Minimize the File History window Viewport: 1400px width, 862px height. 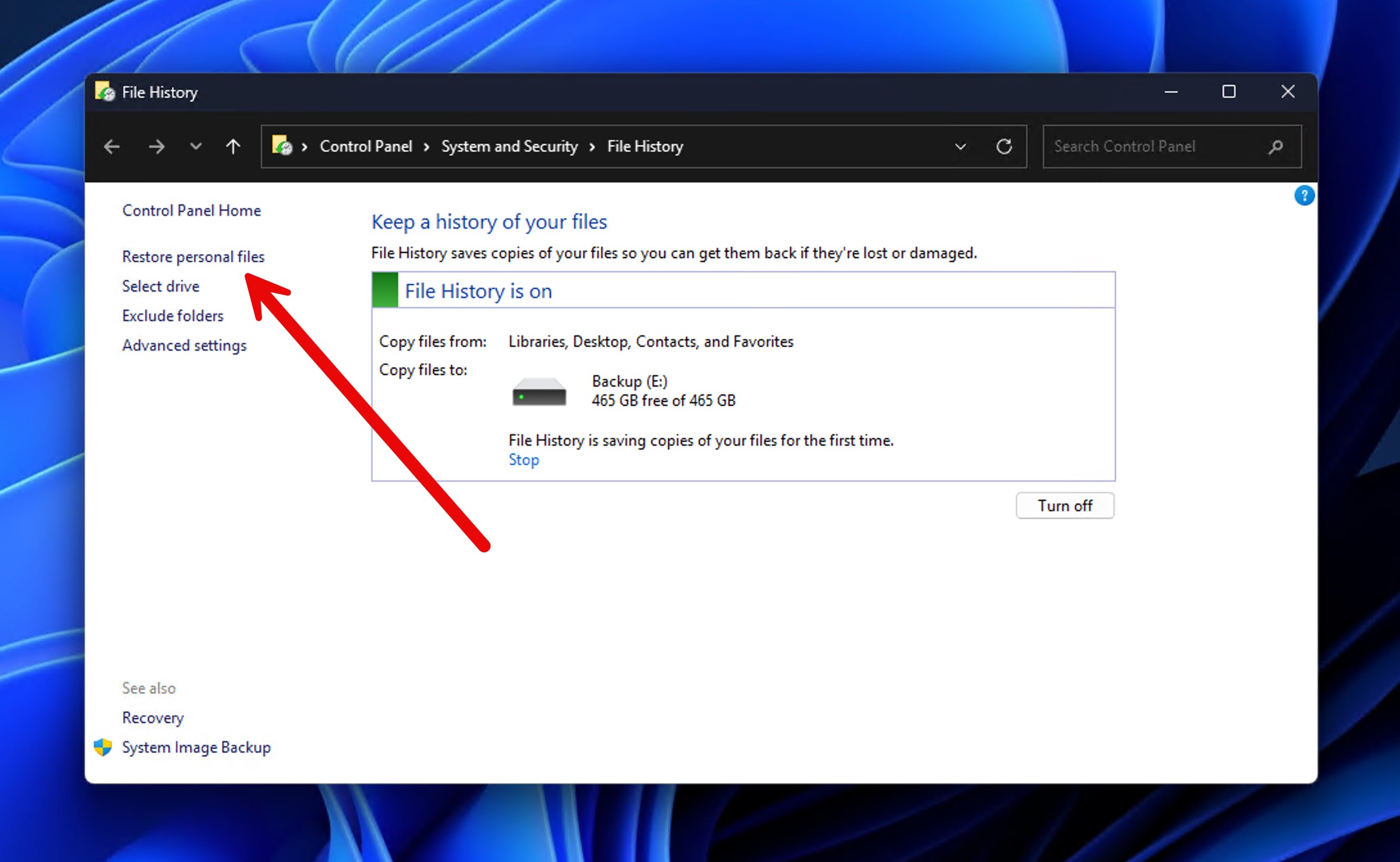(x=1171, y=92)
